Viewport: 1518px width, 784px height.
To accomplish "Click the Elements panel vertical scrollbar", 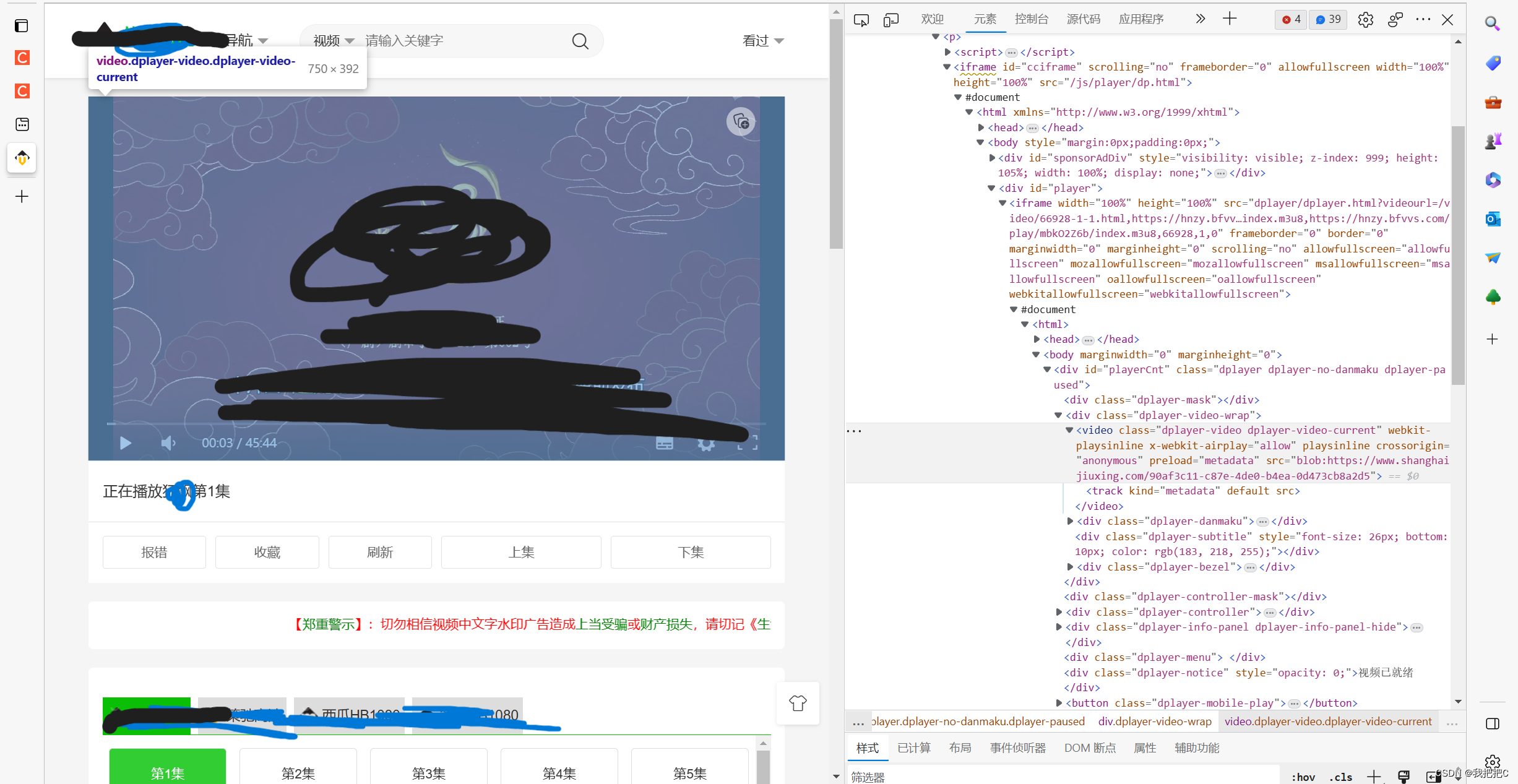I will point(1458,255).
